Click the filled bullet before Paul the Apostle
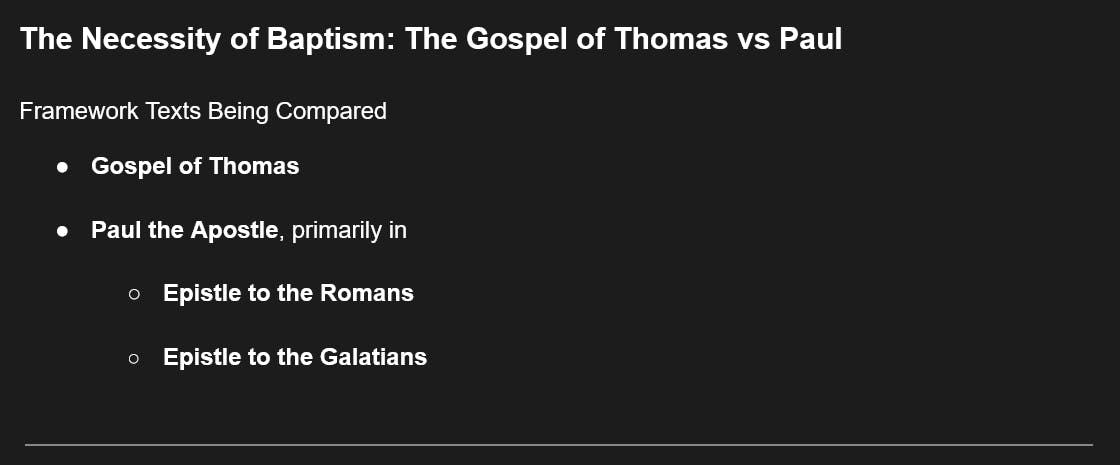Viewport: 1120px width, 465px height. [x=62, y=231]
